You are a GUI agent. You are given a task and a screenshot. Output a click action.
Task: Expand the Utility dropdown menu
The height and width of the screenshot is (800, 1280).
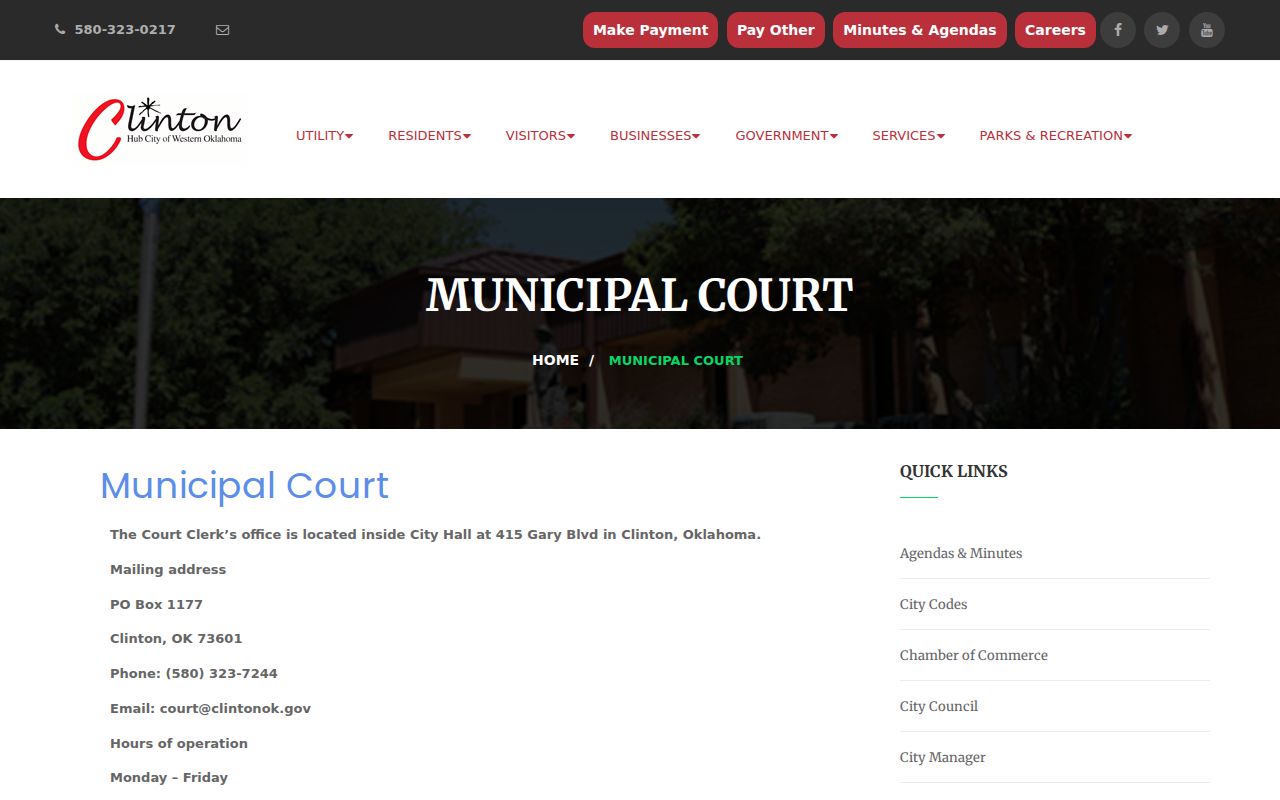tap(324, 136)
